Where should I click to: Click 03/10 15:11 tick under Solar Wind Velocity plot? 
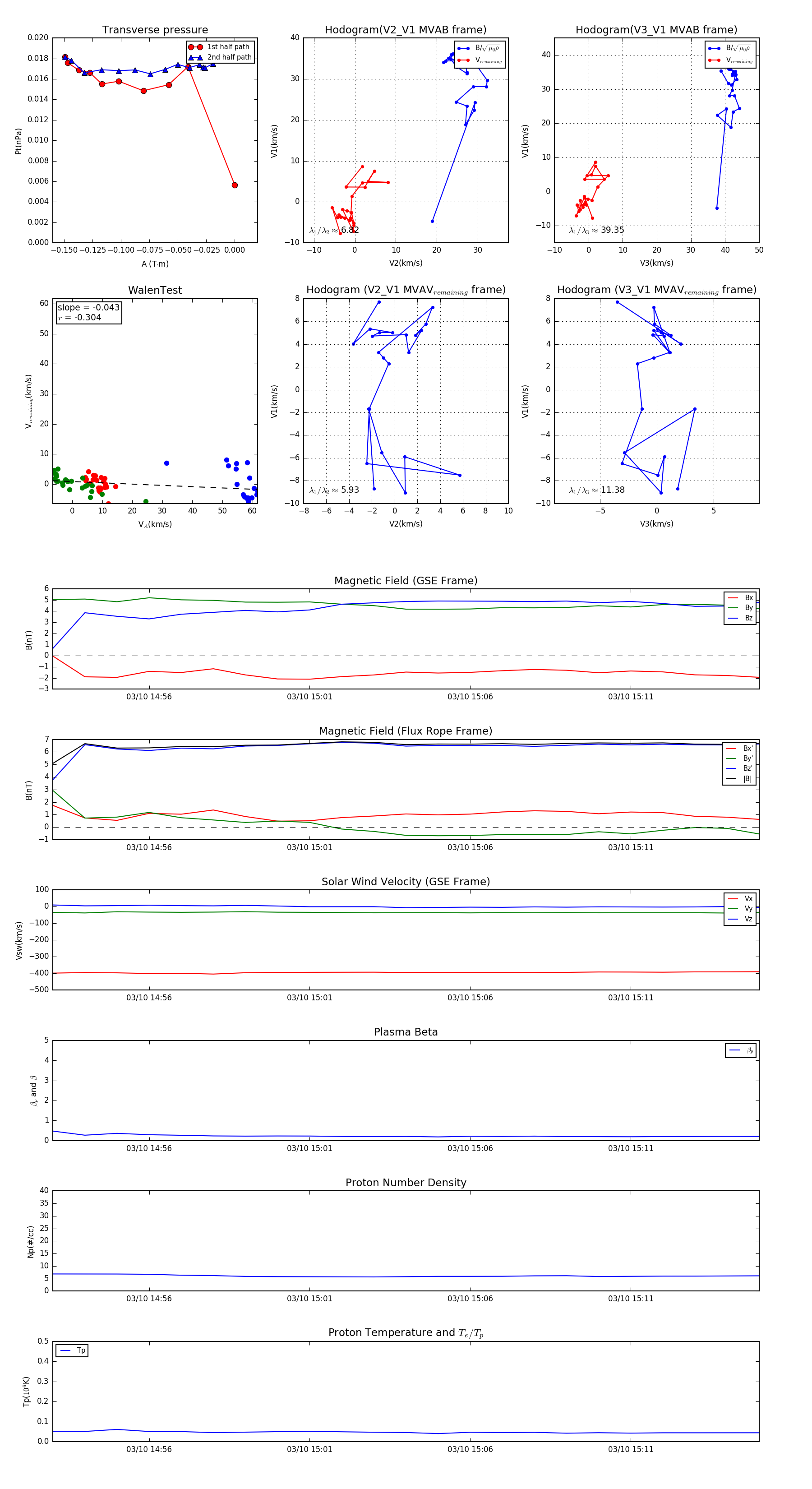(x=631, y=998)
